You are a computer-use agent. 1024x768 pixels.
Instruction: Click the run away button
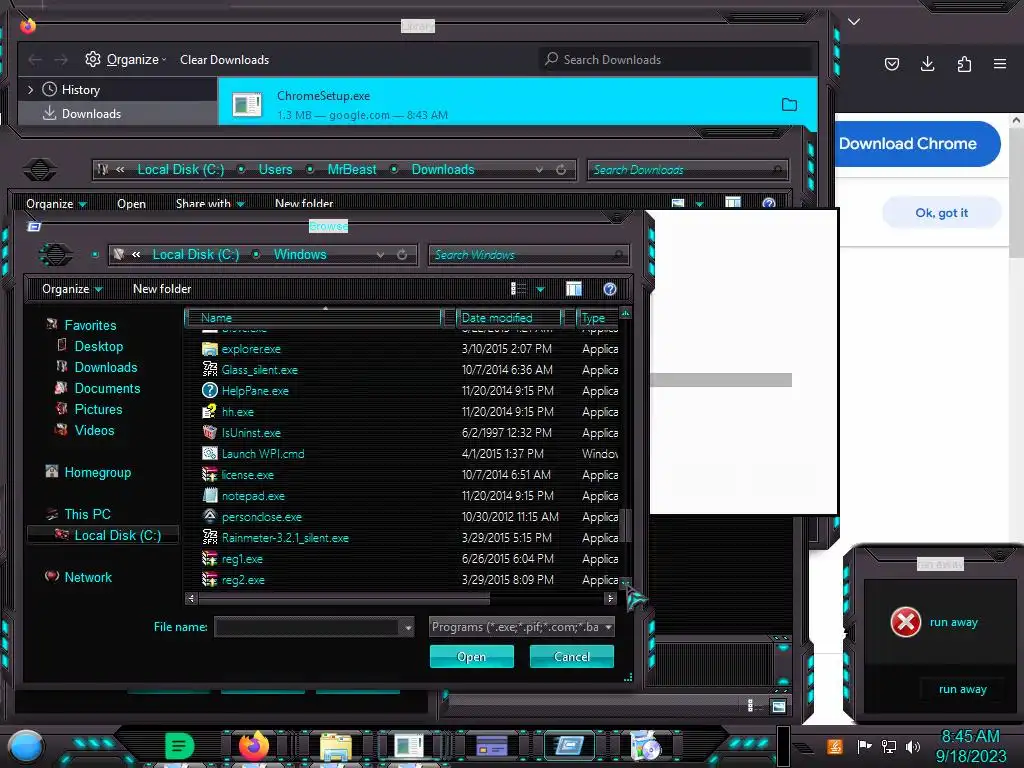[x=963, y=689]
